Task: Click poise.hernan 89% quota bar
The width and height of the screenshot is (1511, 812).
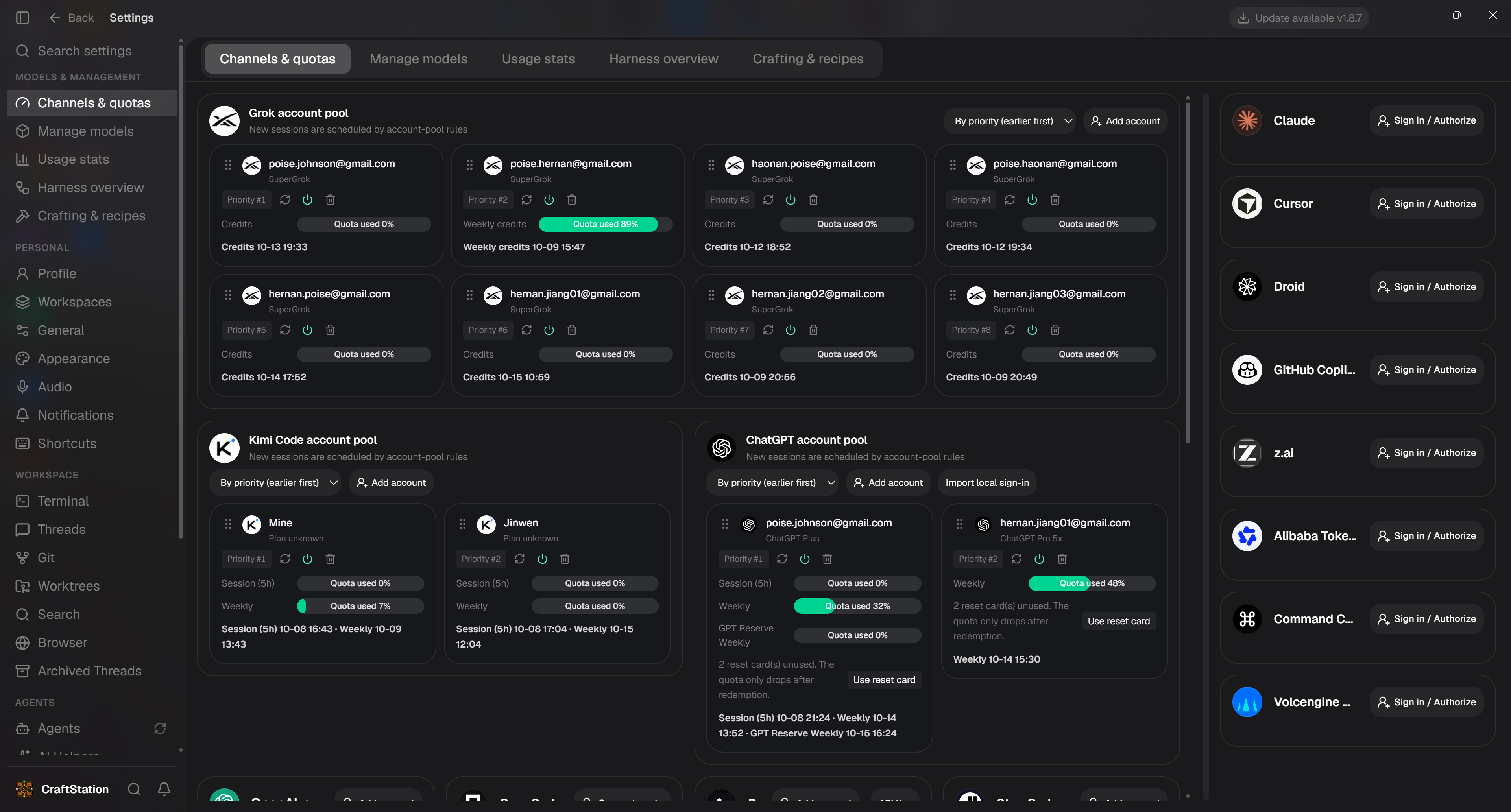Action: click(605, 224)
